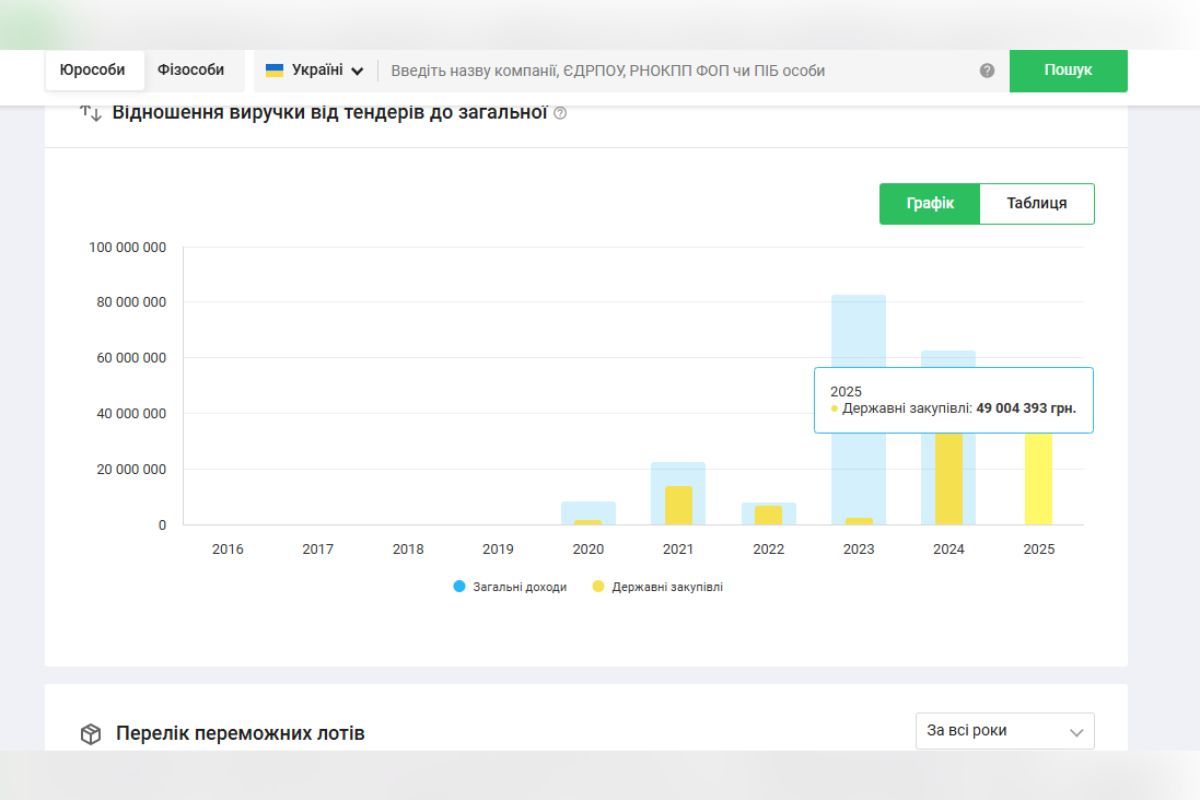Click the info icon beside revenue ratio heading

[x=560, y=114]
